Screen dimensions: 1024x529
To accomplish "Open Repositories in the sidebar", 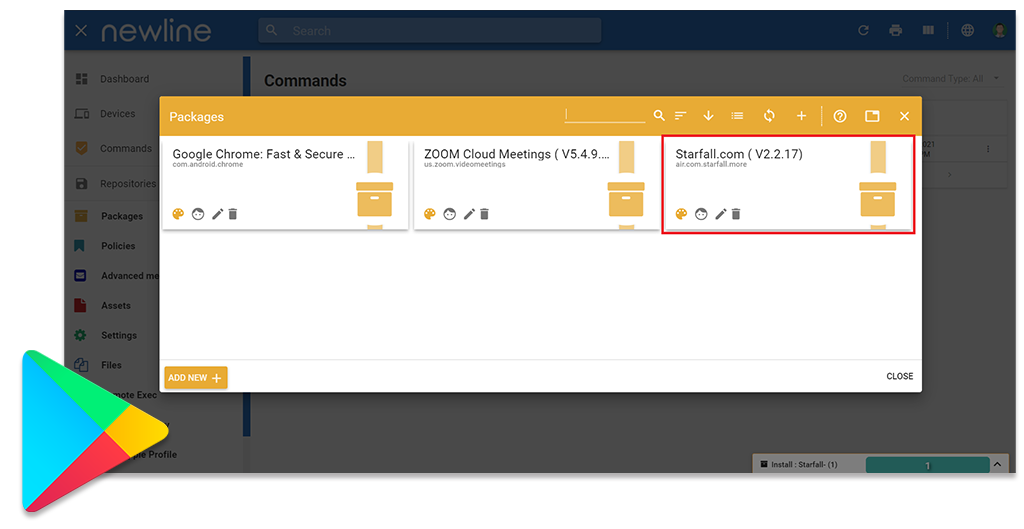I will pos(128,184).
